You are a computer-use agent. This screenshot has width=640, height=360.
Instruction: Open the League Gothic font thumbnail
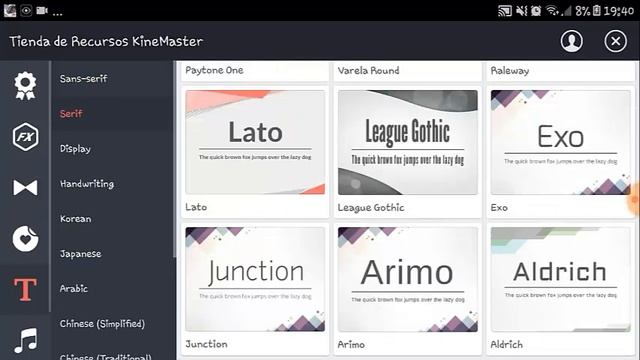[408, 142]
